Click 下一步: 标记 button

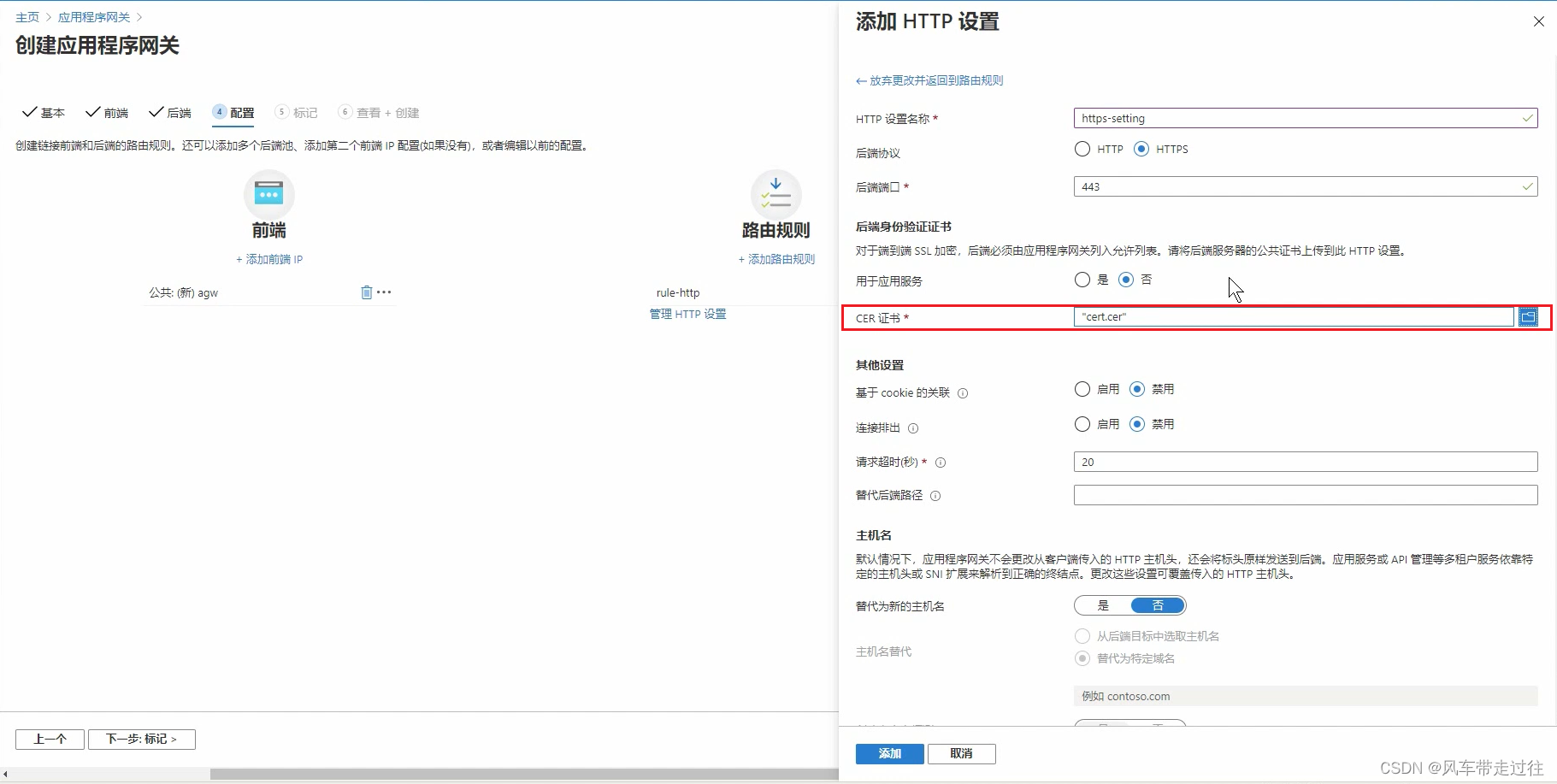point(142,739)
